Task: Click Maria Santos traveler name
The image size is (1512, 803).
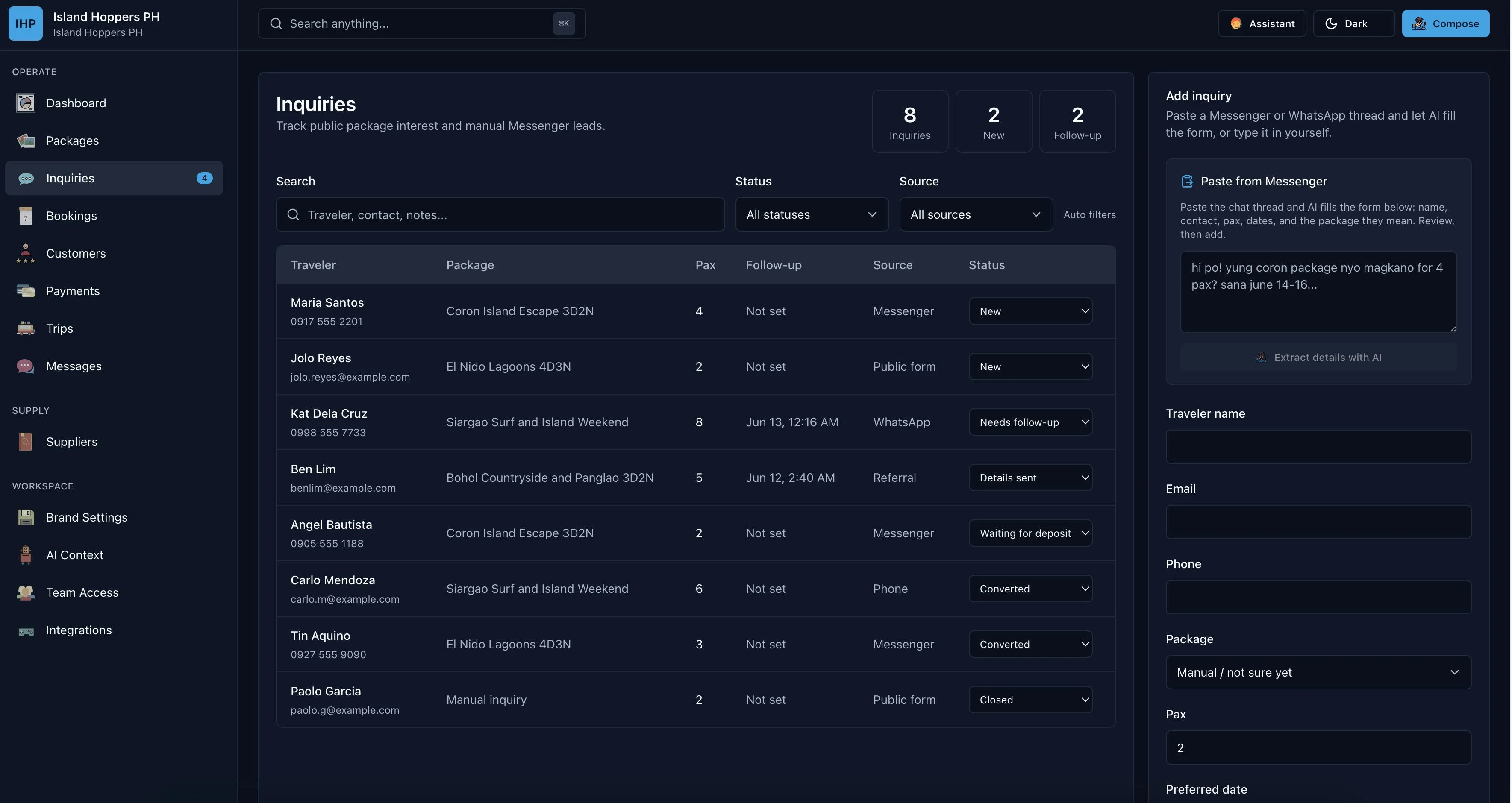Action: (327, 303)
